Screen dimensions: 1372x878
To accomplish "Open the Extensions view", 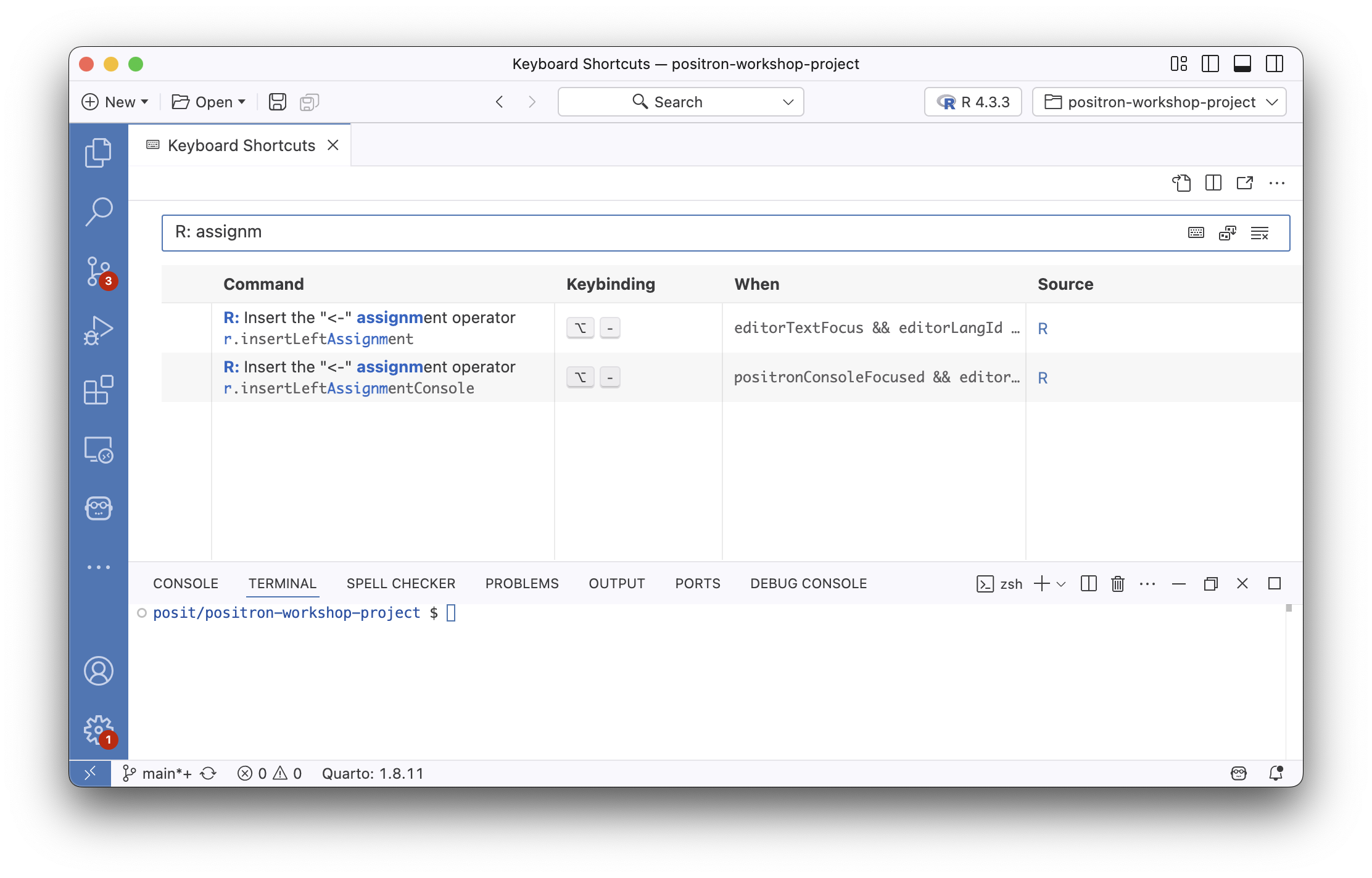I will 98,390.
